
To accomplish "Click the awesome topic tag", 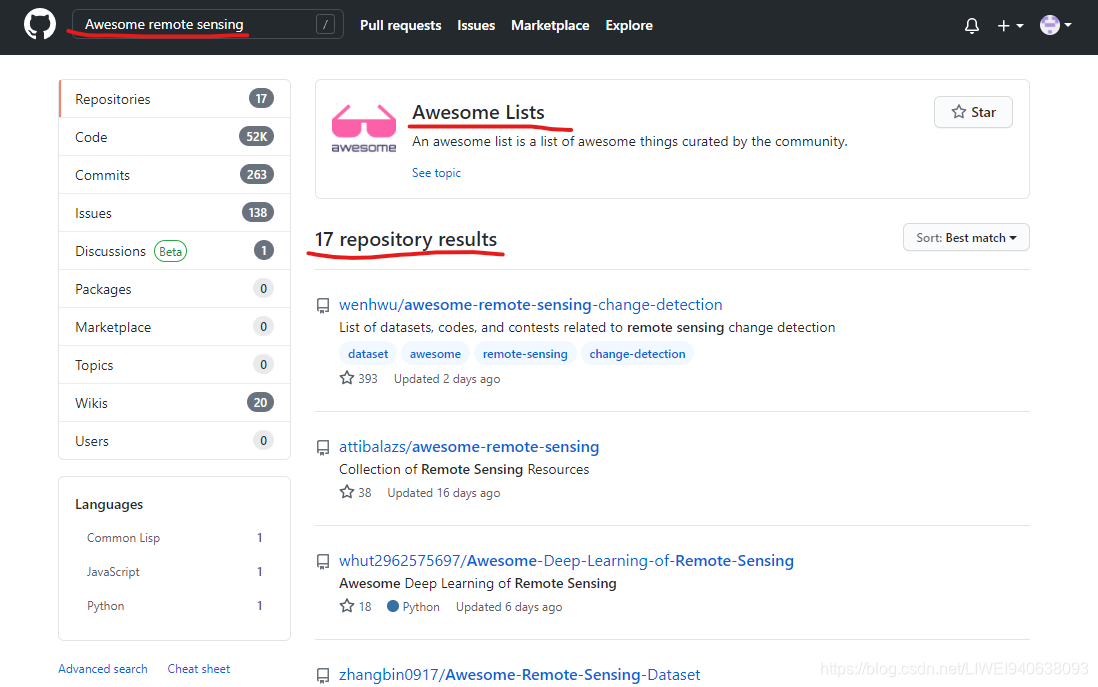I will tap(435, 354).
